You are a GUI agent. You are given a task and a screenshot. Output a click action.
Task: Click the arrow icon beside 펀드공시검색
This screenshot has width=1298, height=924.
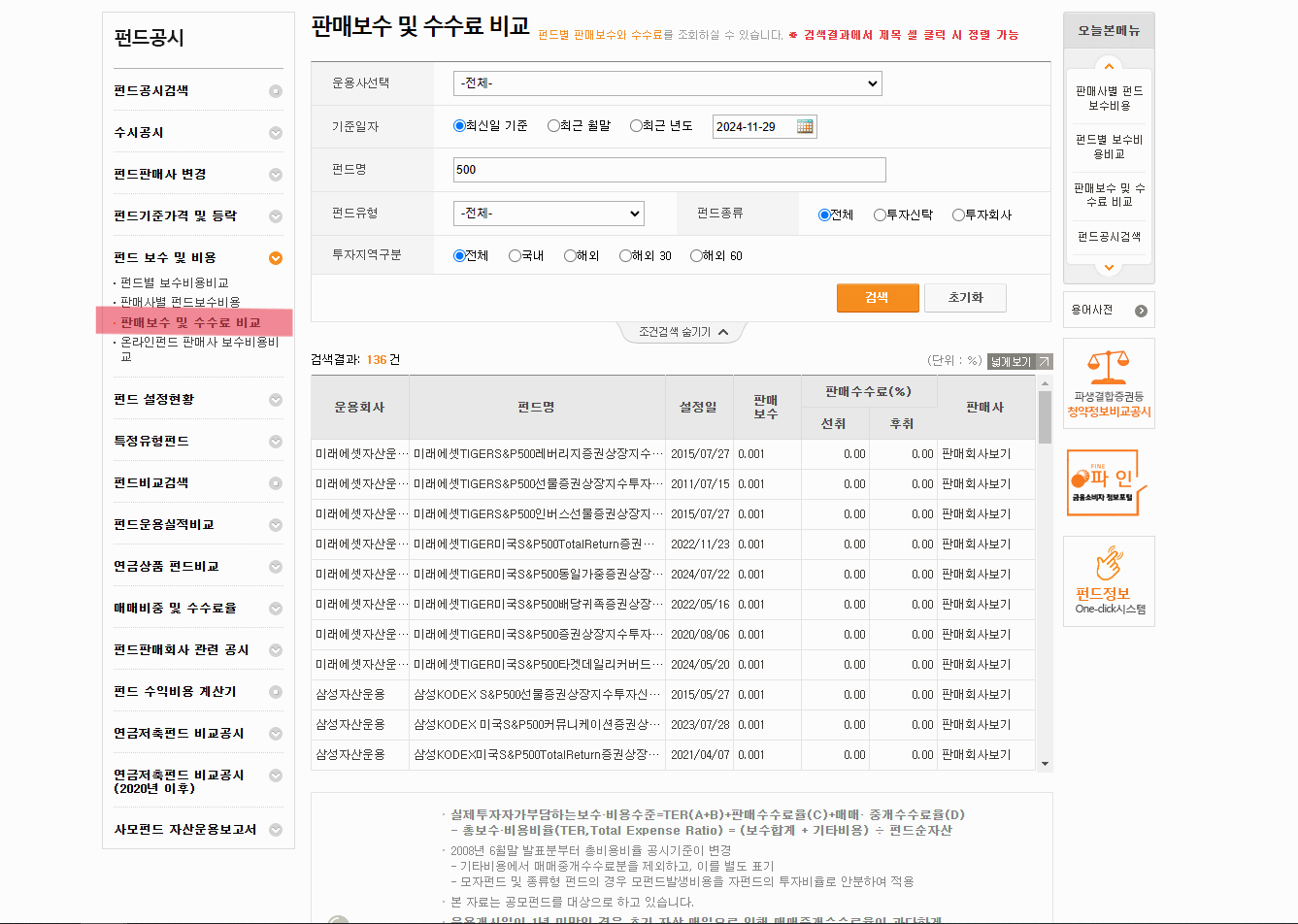276,91
